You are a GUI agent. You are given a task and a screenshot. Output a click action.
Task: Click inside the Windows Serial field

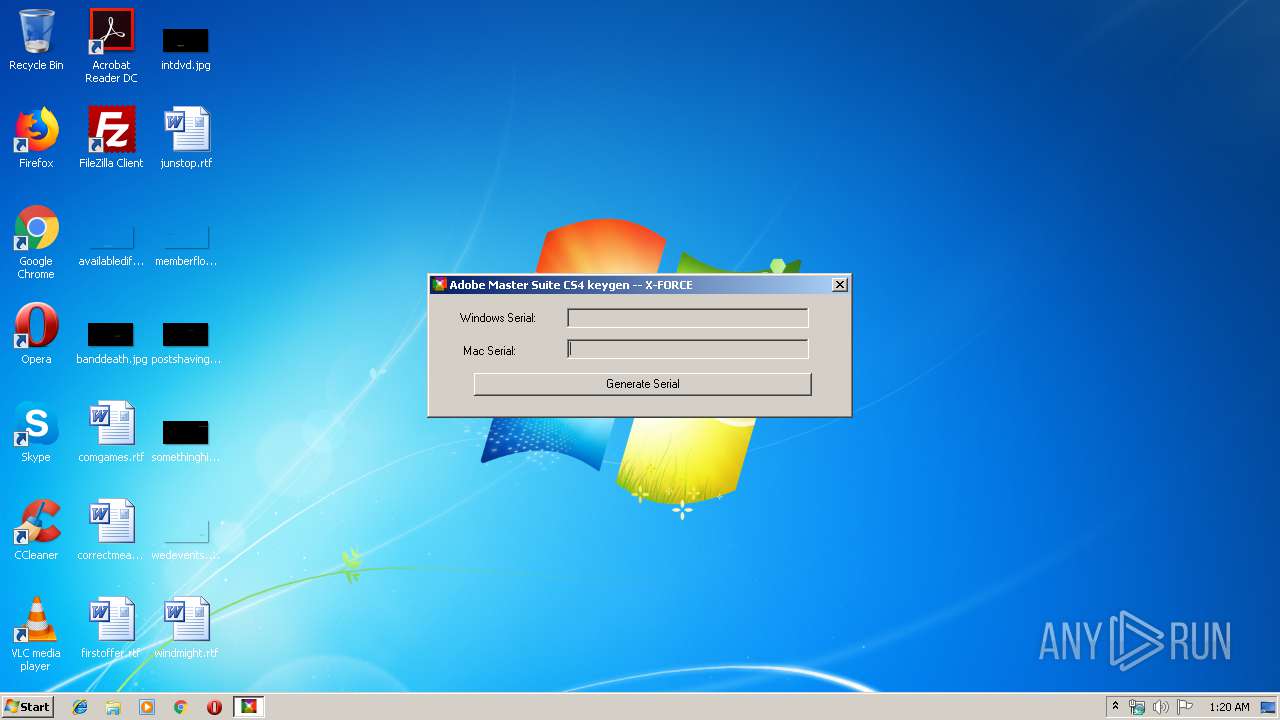[687, 318]
